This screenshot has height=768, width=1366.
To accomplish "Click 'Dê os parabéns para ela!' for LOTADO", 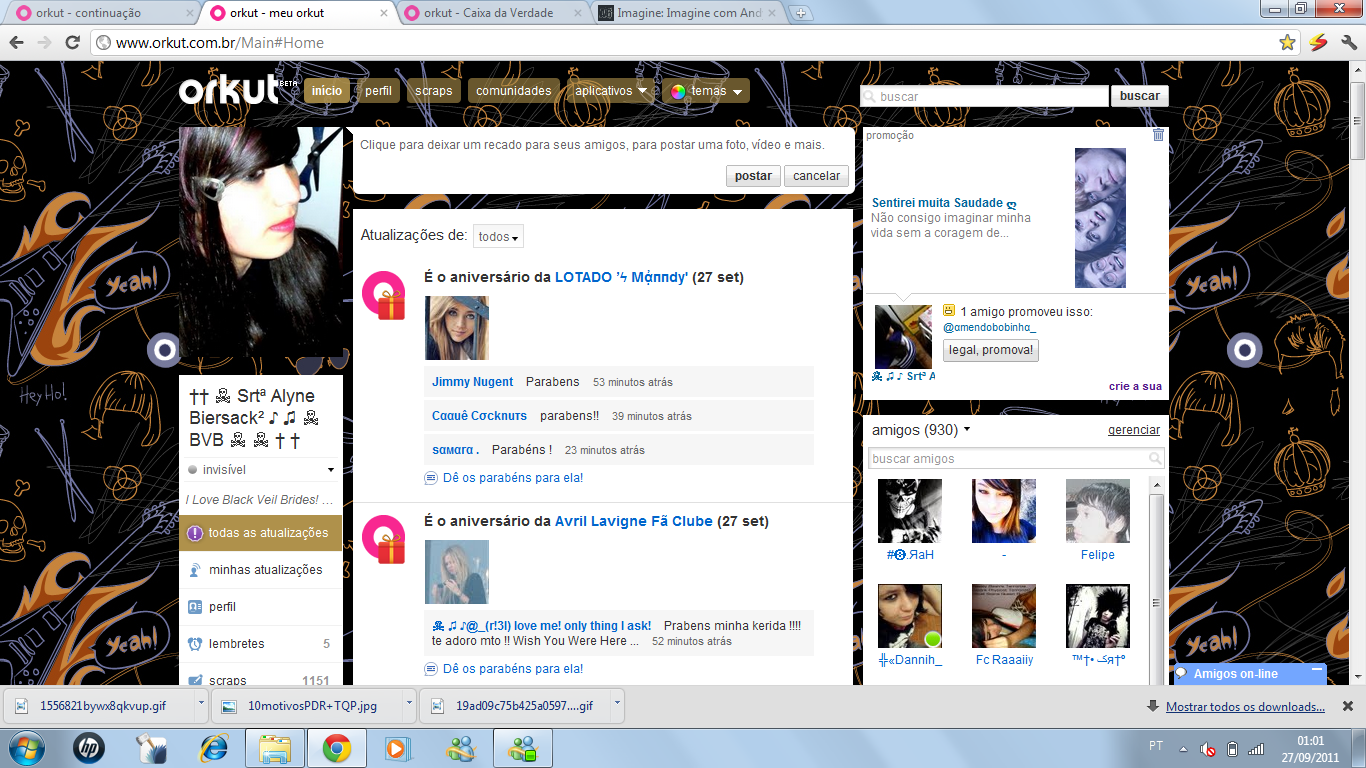I will point(513,478).
